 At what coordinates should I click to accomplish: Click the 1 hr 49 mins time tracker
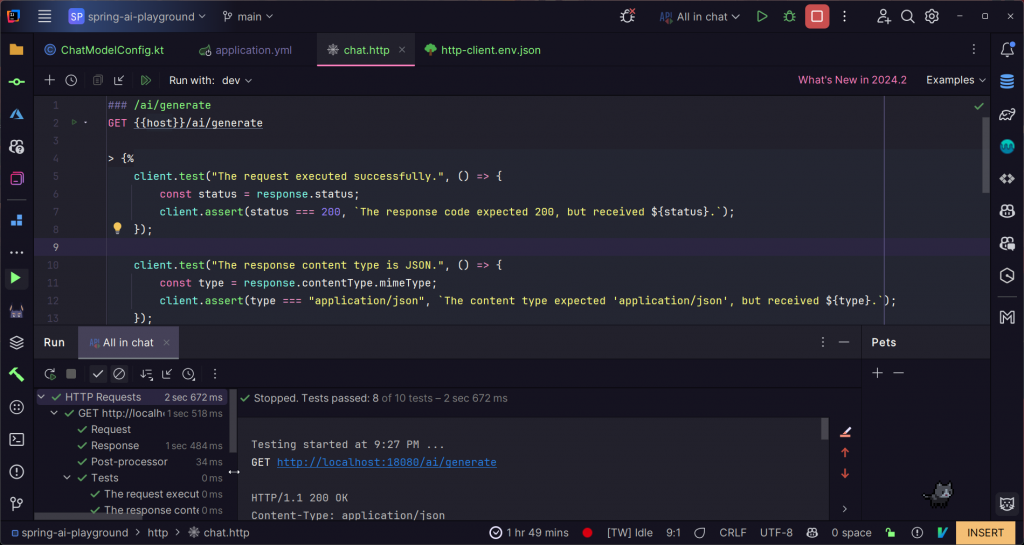(529, 533)
